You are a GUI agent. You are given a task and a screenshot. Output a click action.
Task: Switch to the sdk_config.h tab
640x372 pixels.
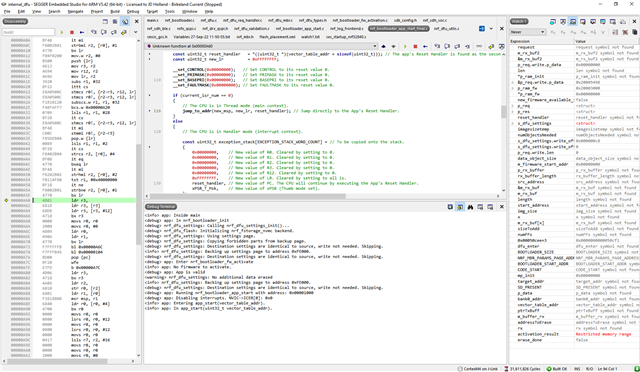coord(405,20)
